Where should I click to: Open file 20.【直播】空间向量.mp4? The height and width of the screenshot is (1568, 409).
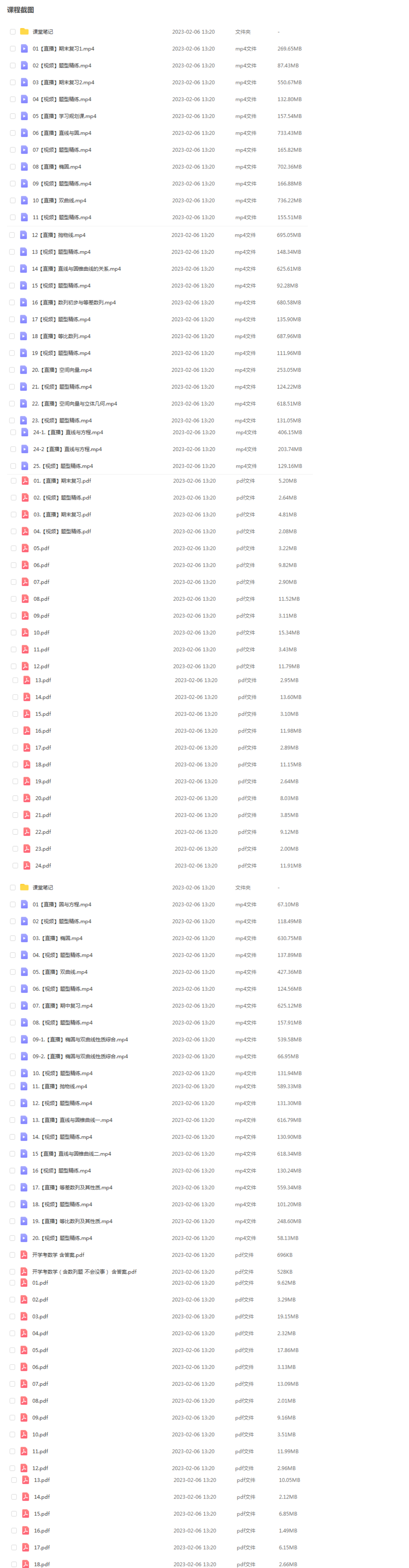62,370
